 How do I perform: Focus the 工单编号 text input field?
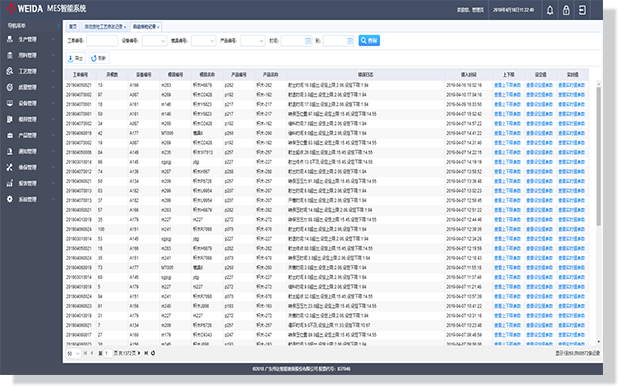pos(102,41)
